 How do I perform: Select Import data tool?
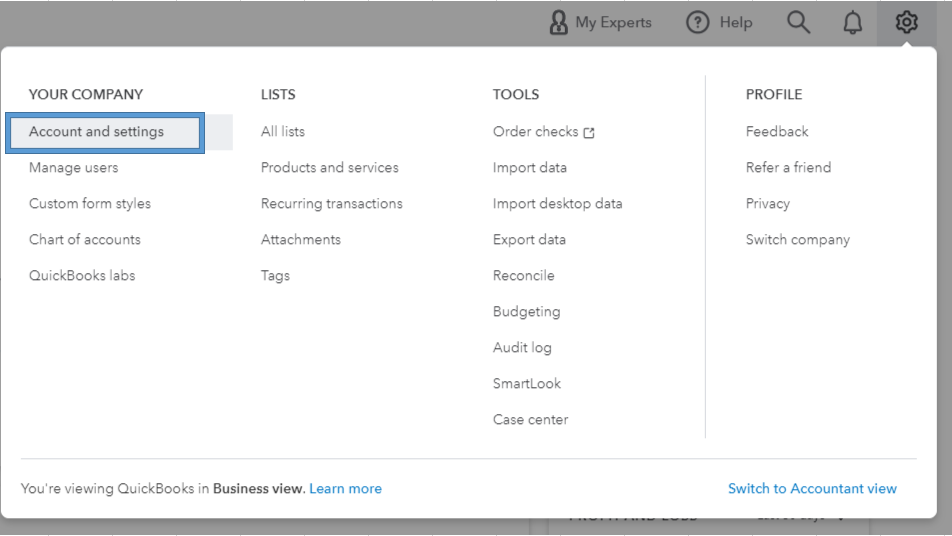coord(529,168)
